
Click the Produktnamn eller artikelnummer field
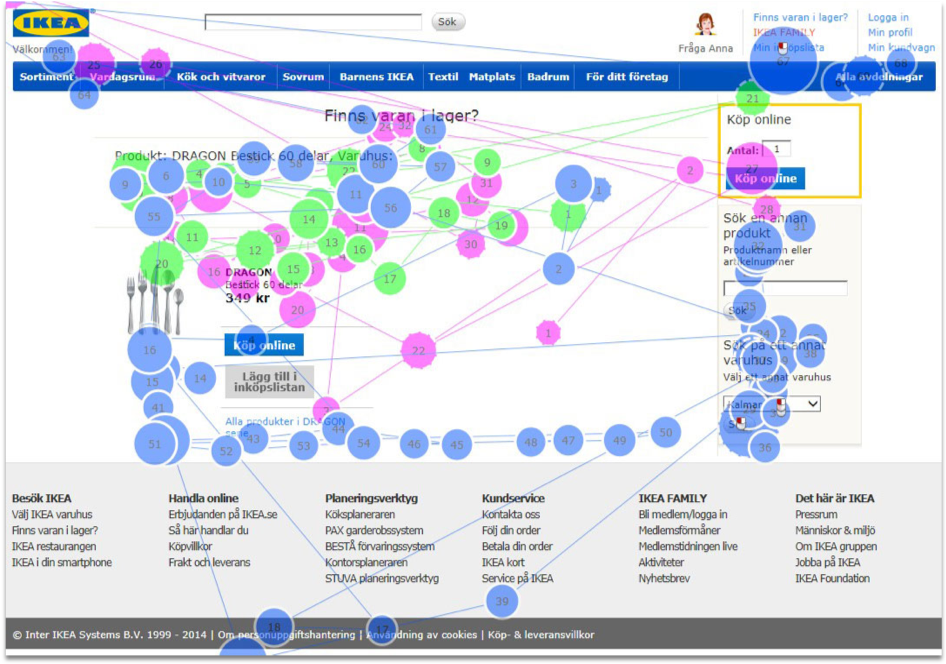(784, 287)
